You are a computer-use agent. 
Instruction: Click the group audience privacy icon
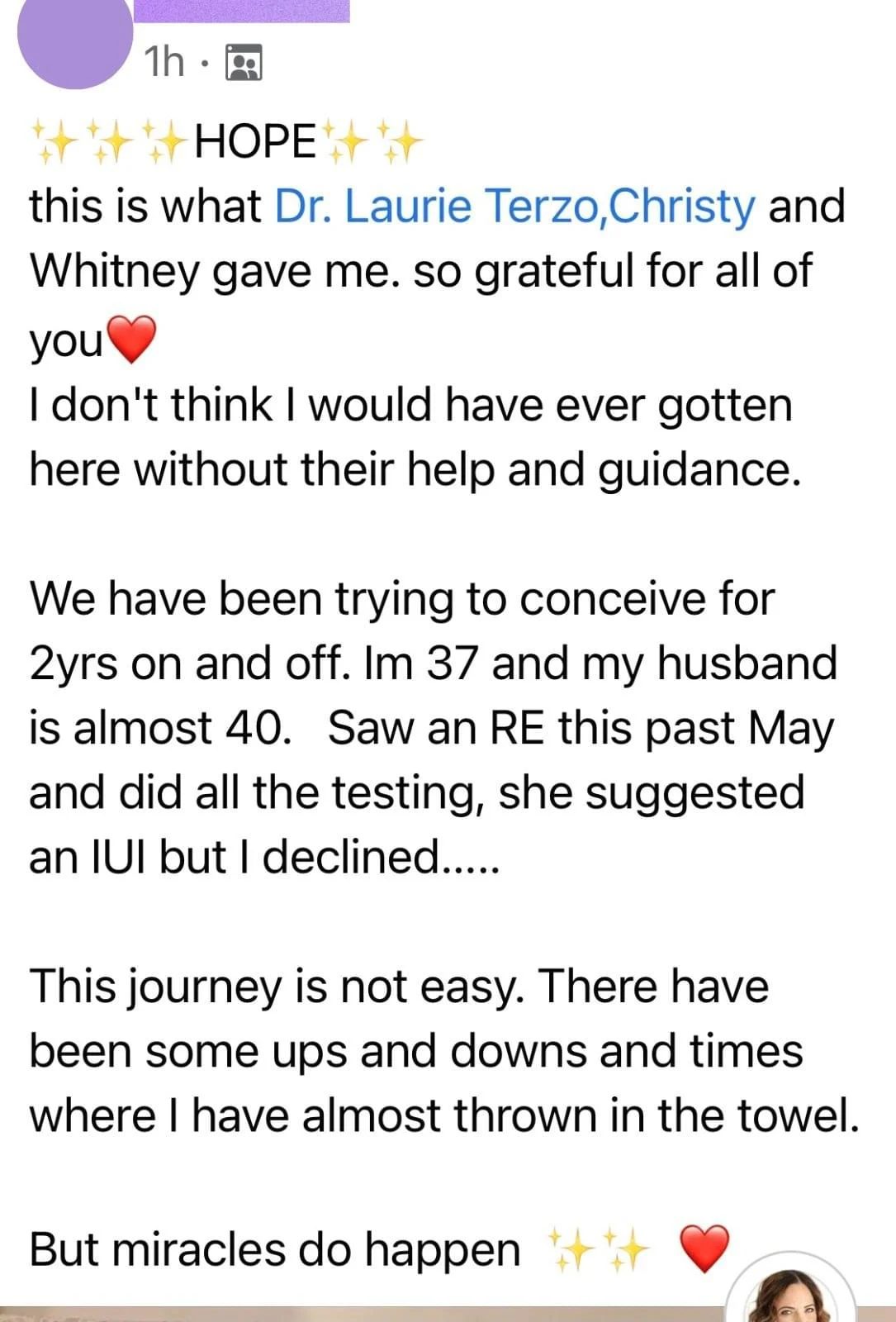point(244,63)
